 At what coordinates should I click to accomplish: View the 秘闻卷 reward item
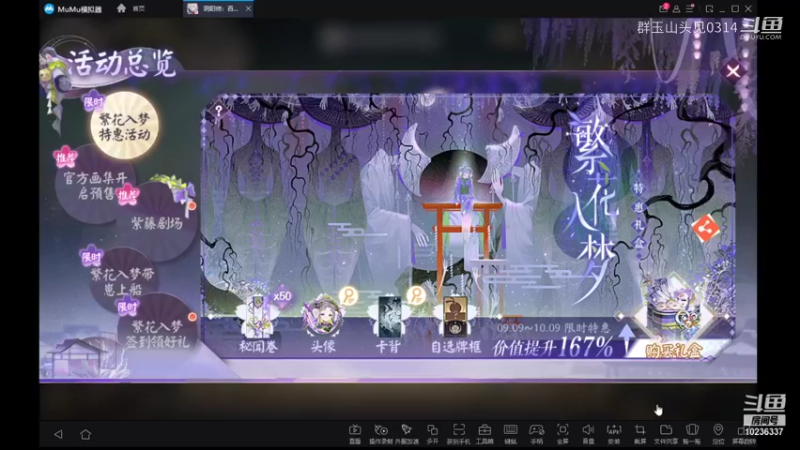tap(258, 324)
